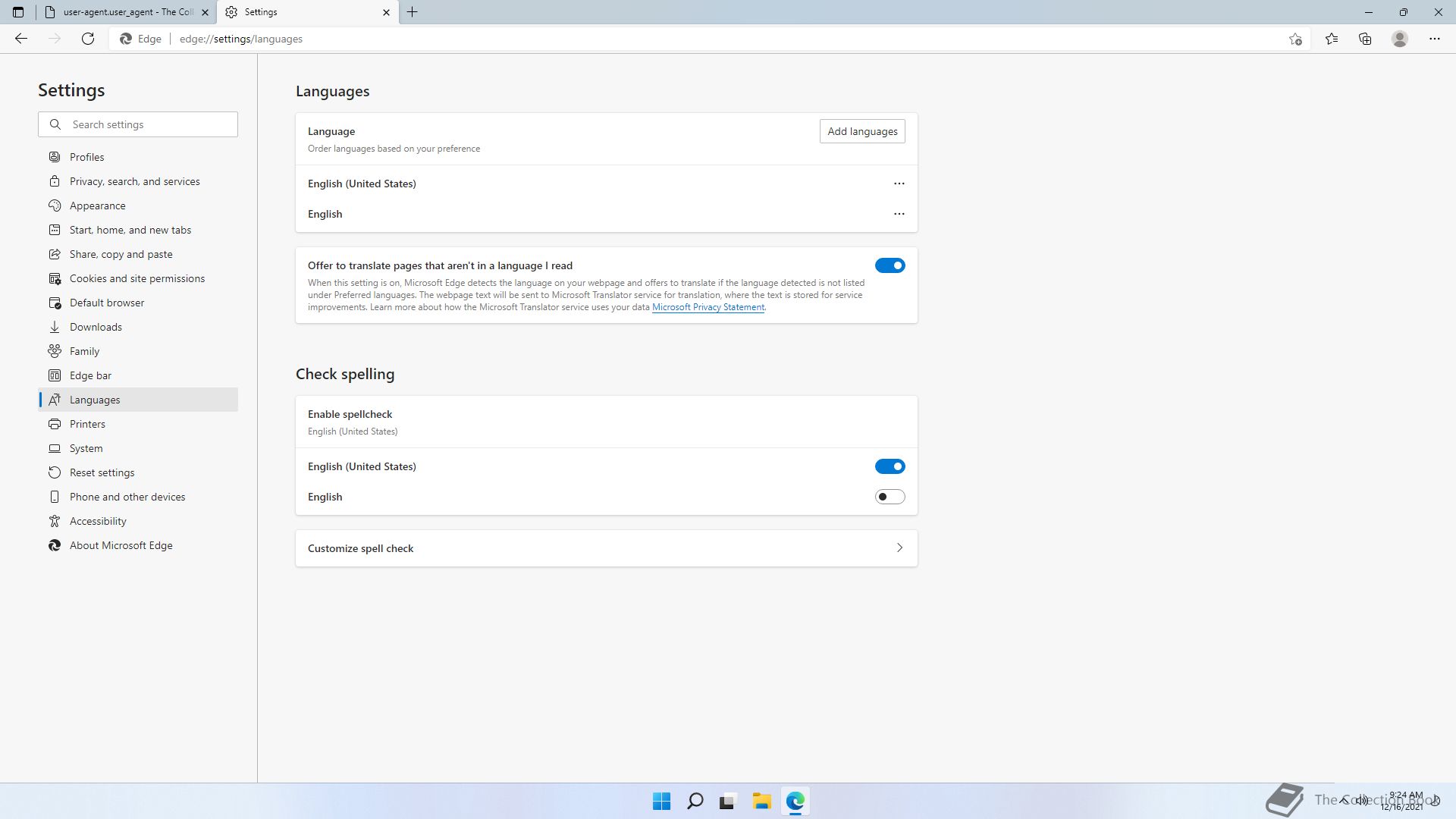Open File Explorer from the taskbar
The image size is (1456, 819).
tap(761, 801)
